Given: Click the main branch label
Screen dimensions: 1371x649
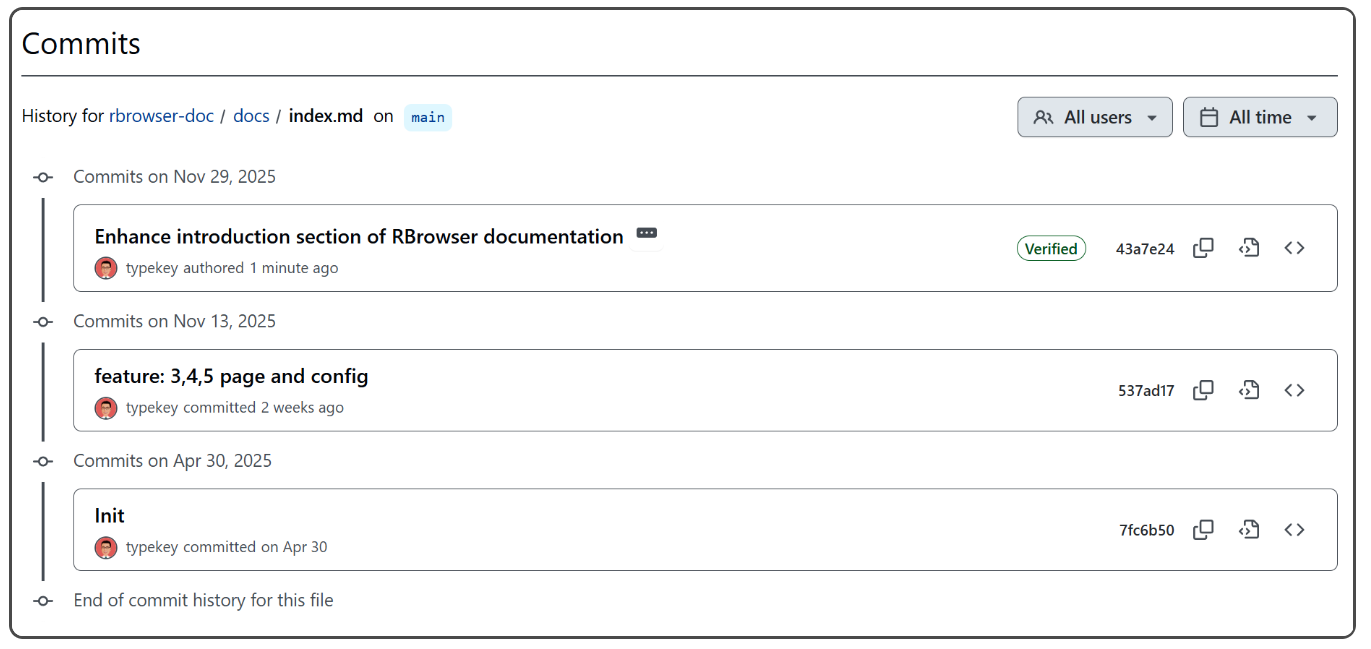Looking at the screenshot, I should click(x=427, y=117).
